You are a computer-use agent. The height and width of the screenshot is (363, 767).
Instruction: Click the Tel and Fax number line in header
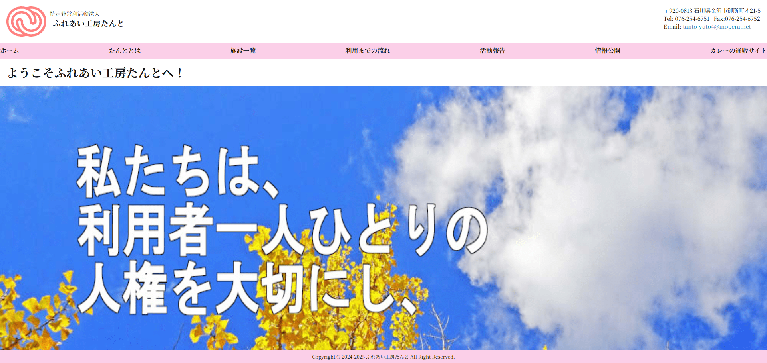click(x=712, y=19)
